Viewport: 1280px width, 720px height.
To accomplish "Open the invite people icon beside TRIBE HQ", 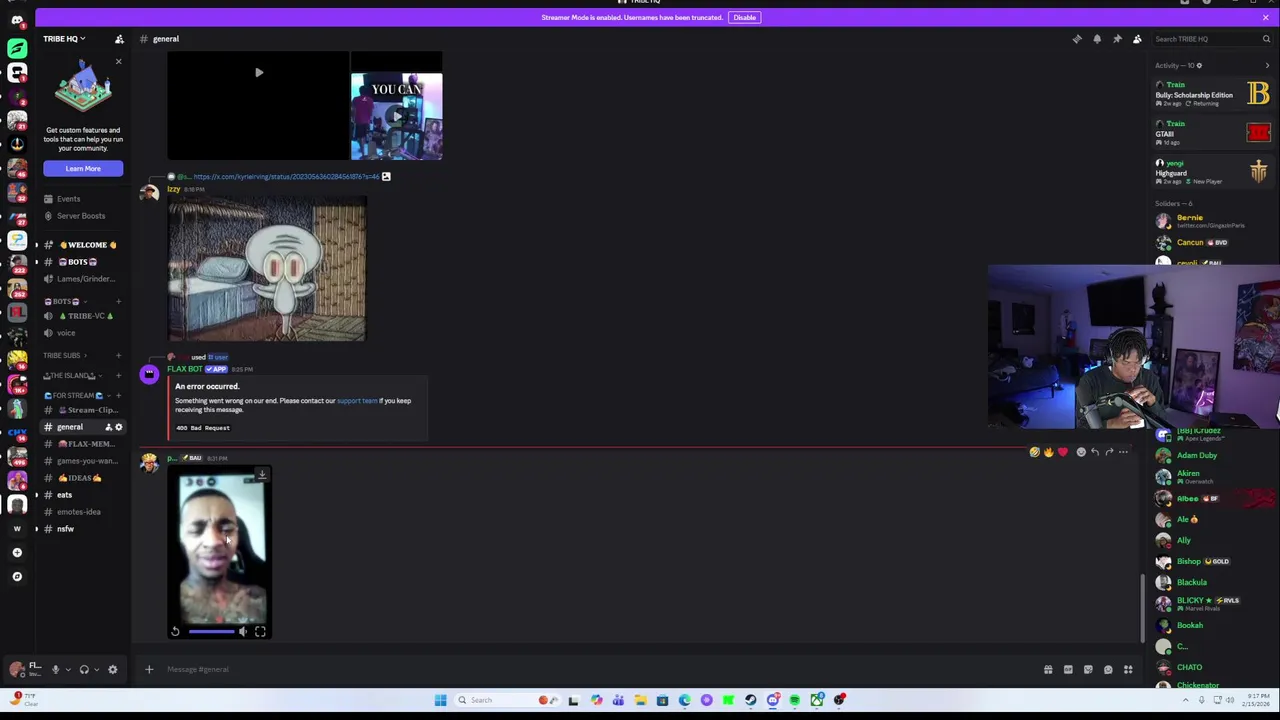I will click(119, 39).
